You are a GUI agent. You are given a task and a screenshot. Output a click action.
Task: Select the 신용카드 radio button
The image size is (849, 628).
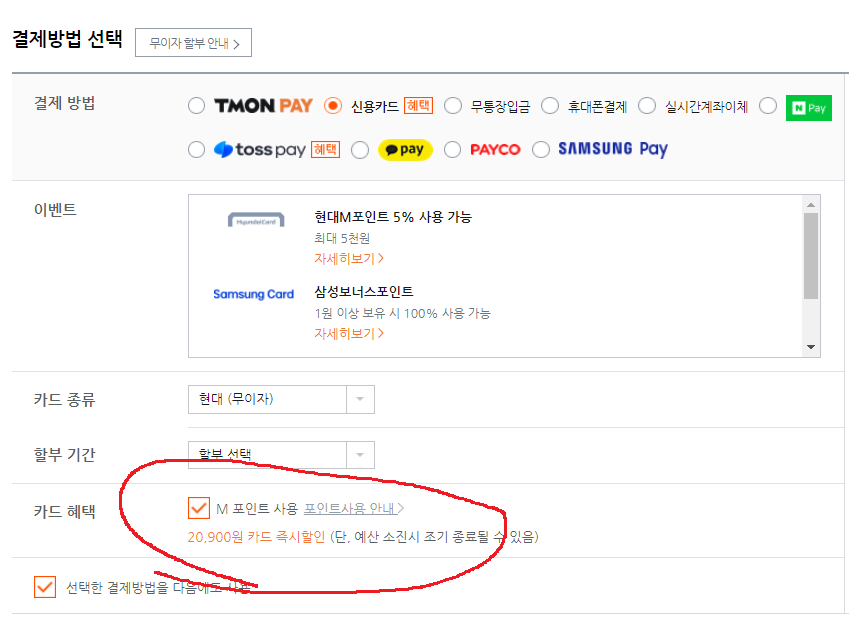pos(332,106)
